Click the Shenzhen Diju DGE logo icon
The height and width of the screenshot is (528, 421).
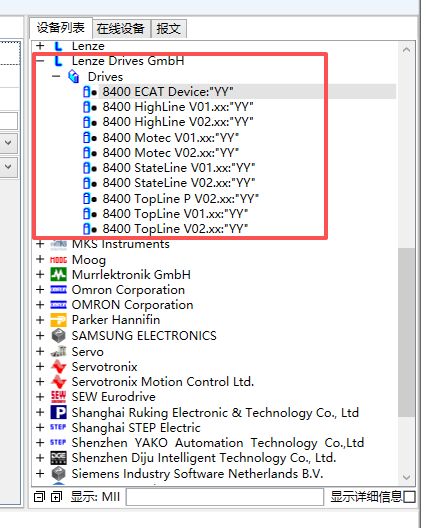[x=58, y=458]
